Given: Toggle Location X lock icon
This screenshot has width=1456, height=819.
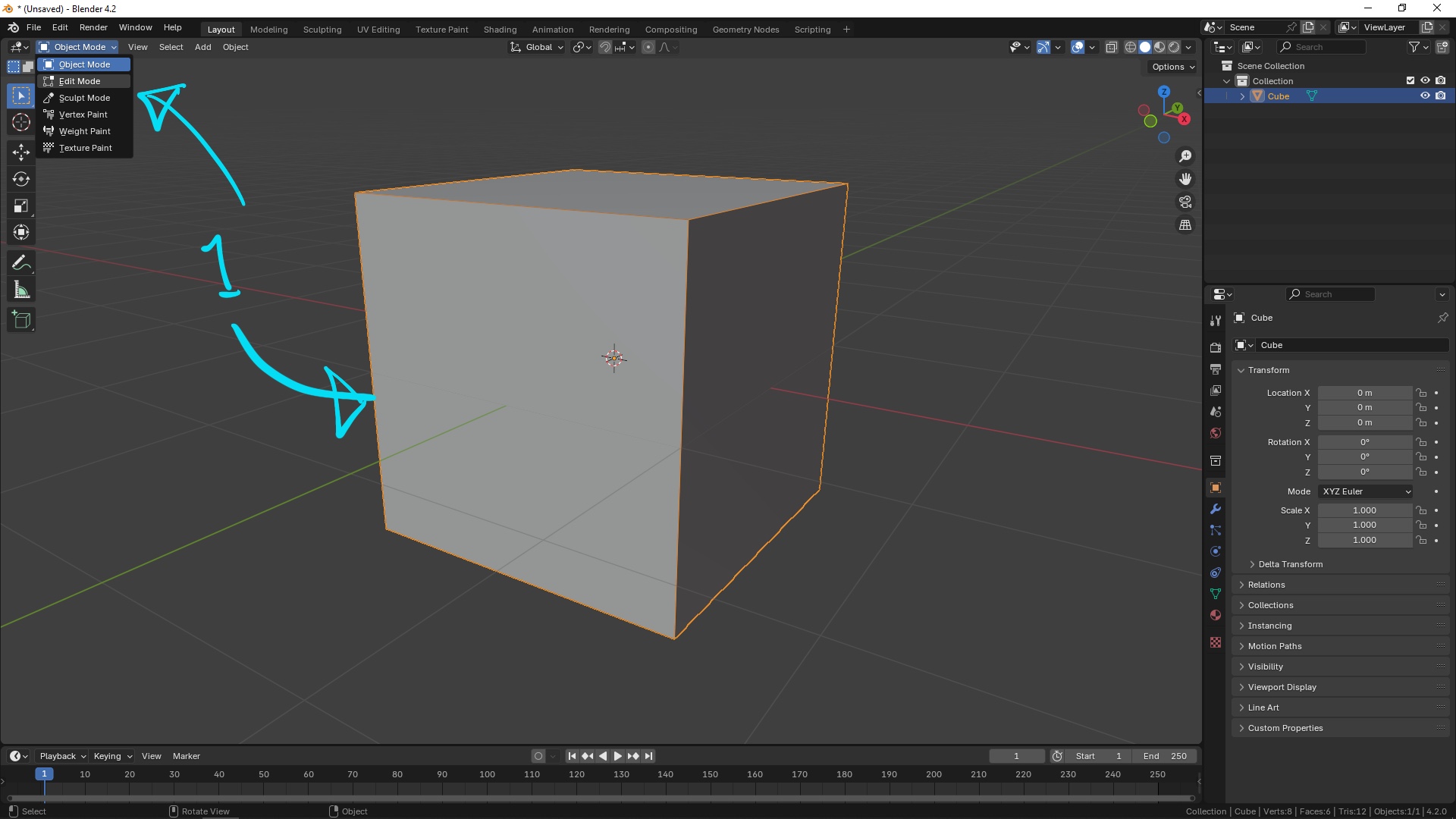Looking at the screenshot, I should tap(1421, 393).
